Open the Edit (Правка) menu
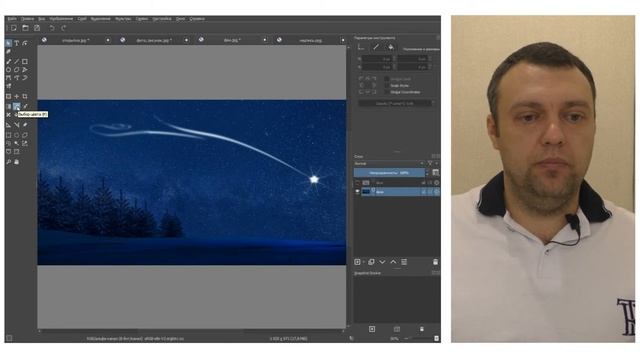The height and width of the screenshot is (360, 640). 27,19
